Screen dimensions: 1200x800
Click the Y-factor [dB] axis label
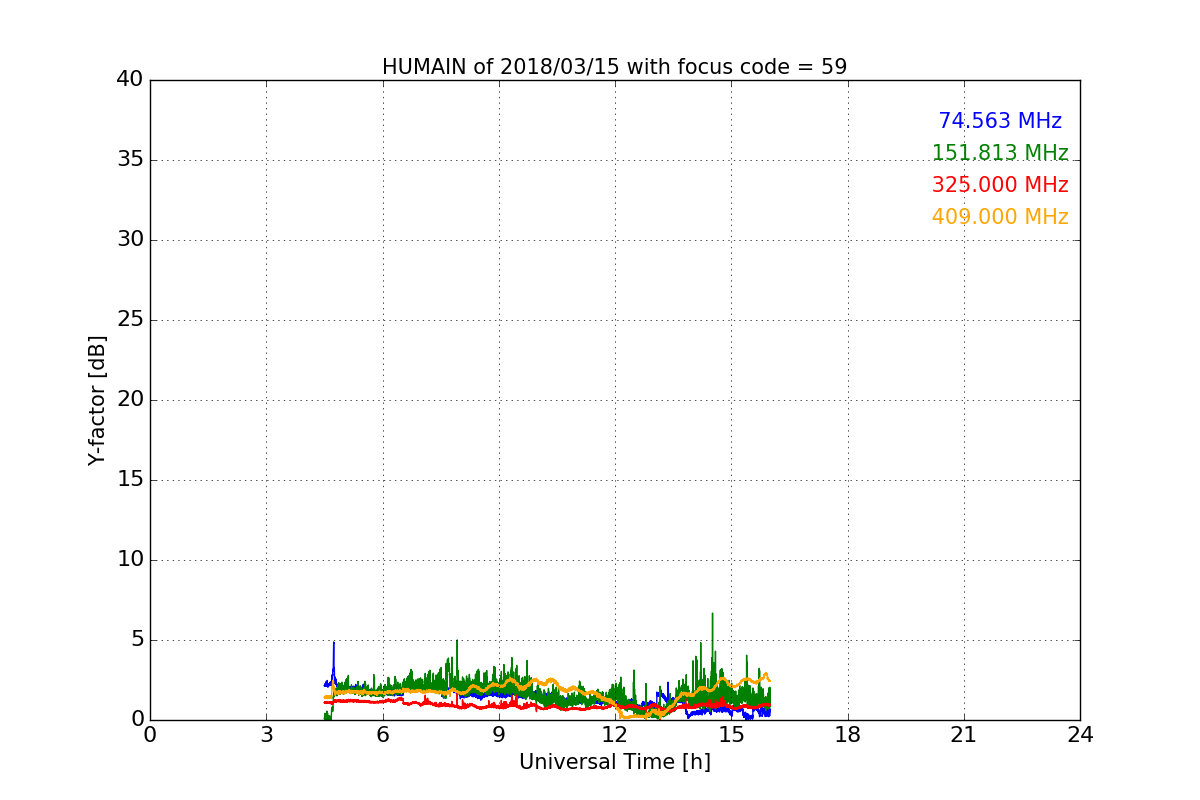[97, 400]
